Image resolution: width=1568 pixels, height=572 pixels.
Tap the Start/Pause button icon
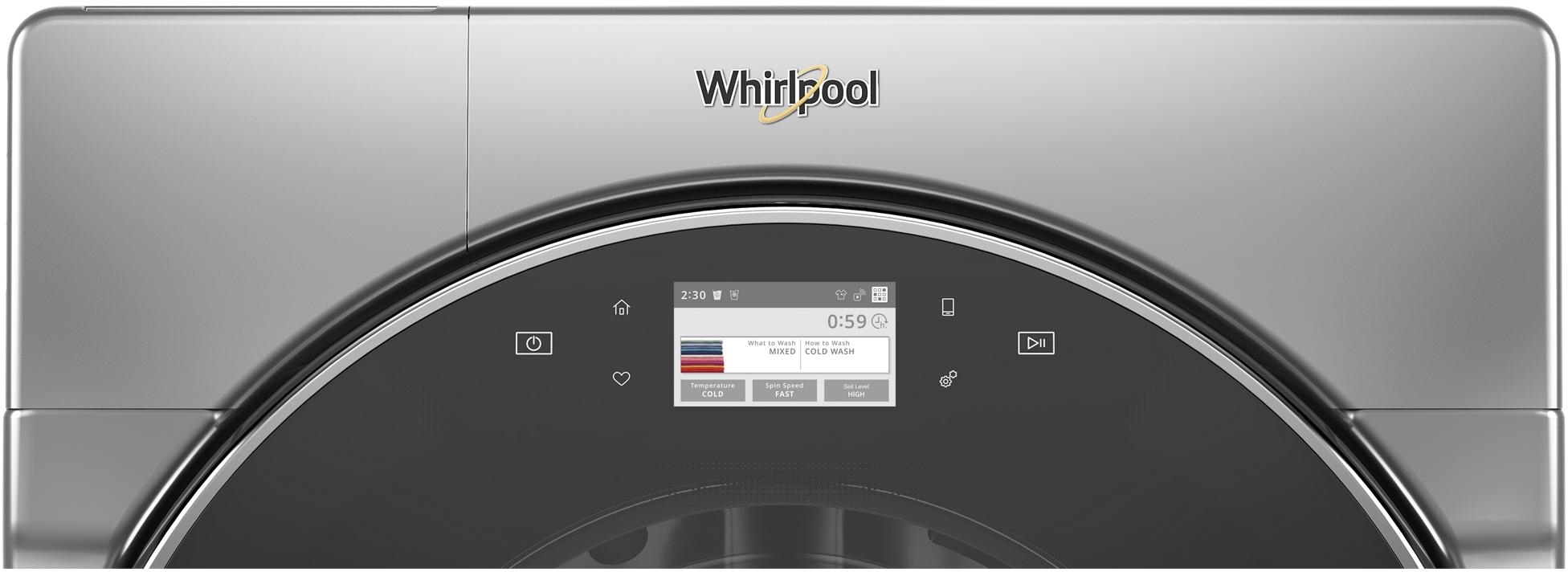(1036, 343)
